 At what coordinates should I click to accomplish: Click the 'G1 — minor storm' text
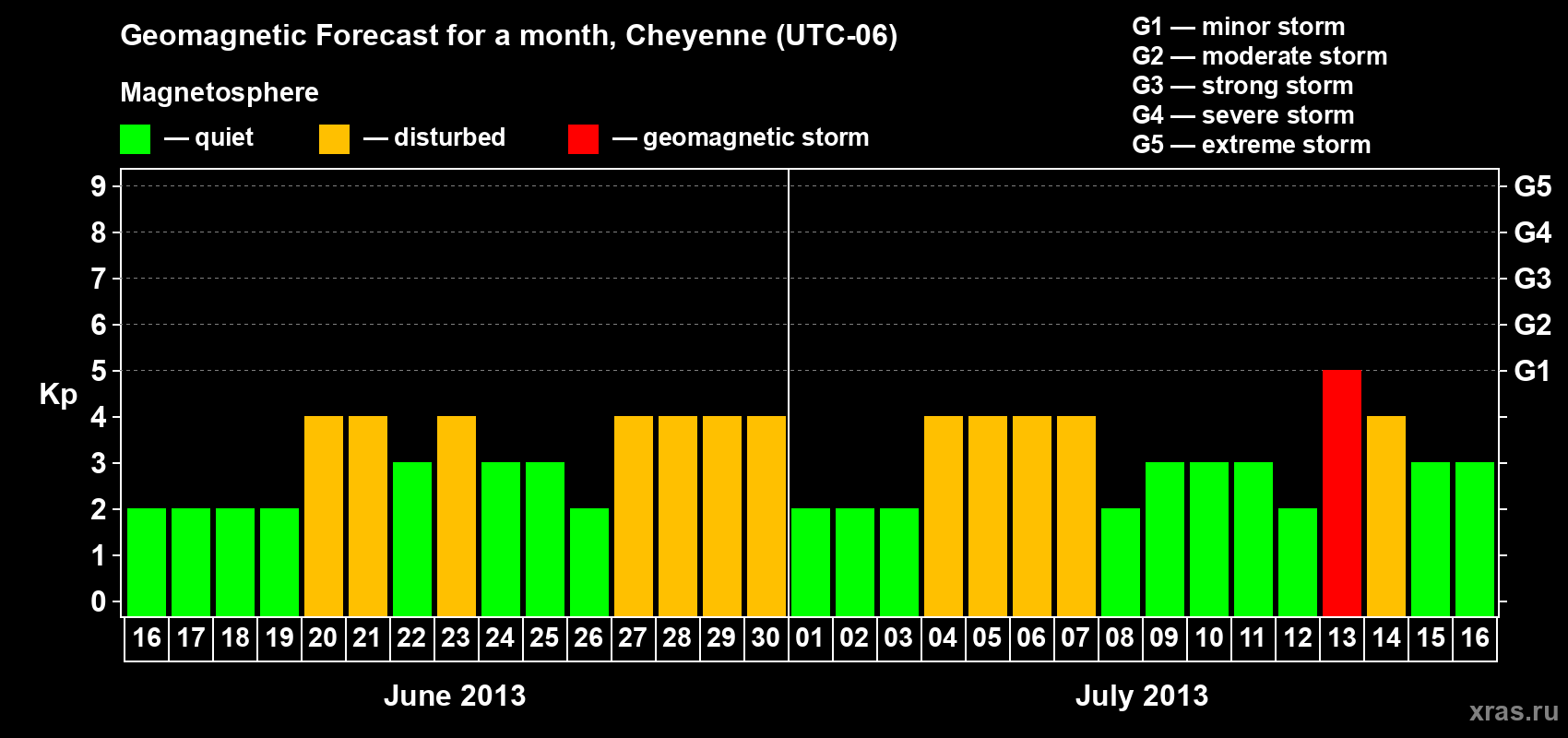1239,27
